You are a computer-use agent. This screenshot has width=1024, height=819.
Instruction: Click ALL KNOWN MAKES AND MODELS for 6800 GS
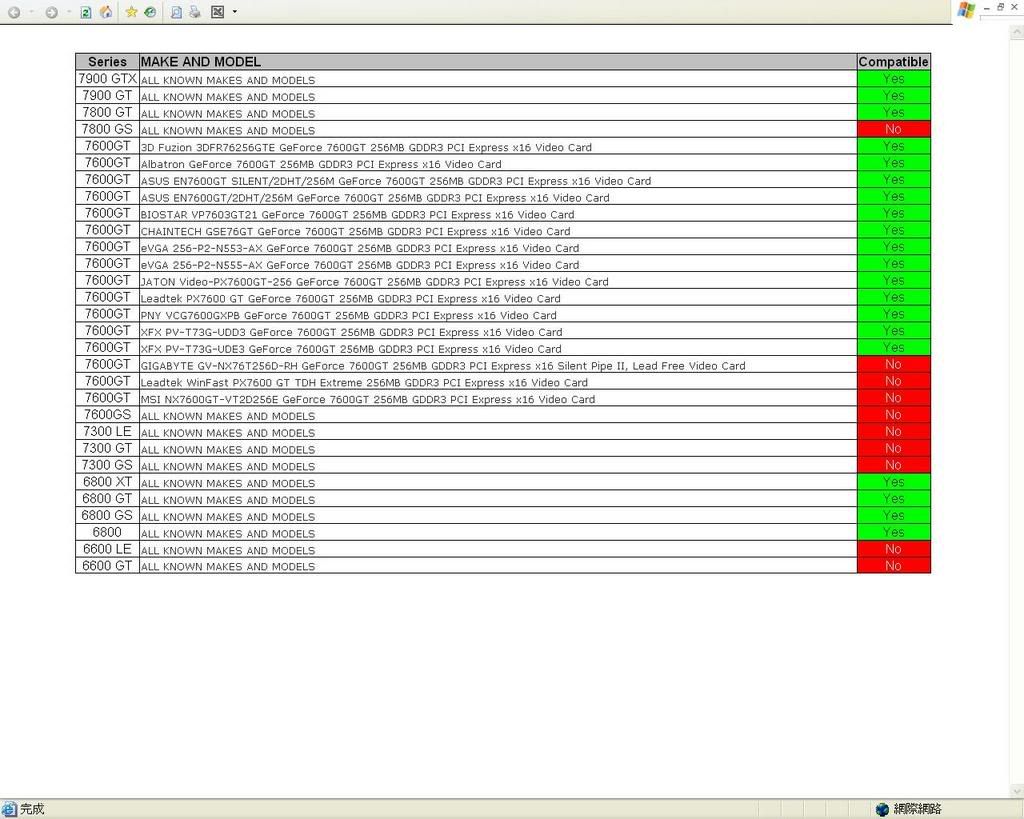228,517
